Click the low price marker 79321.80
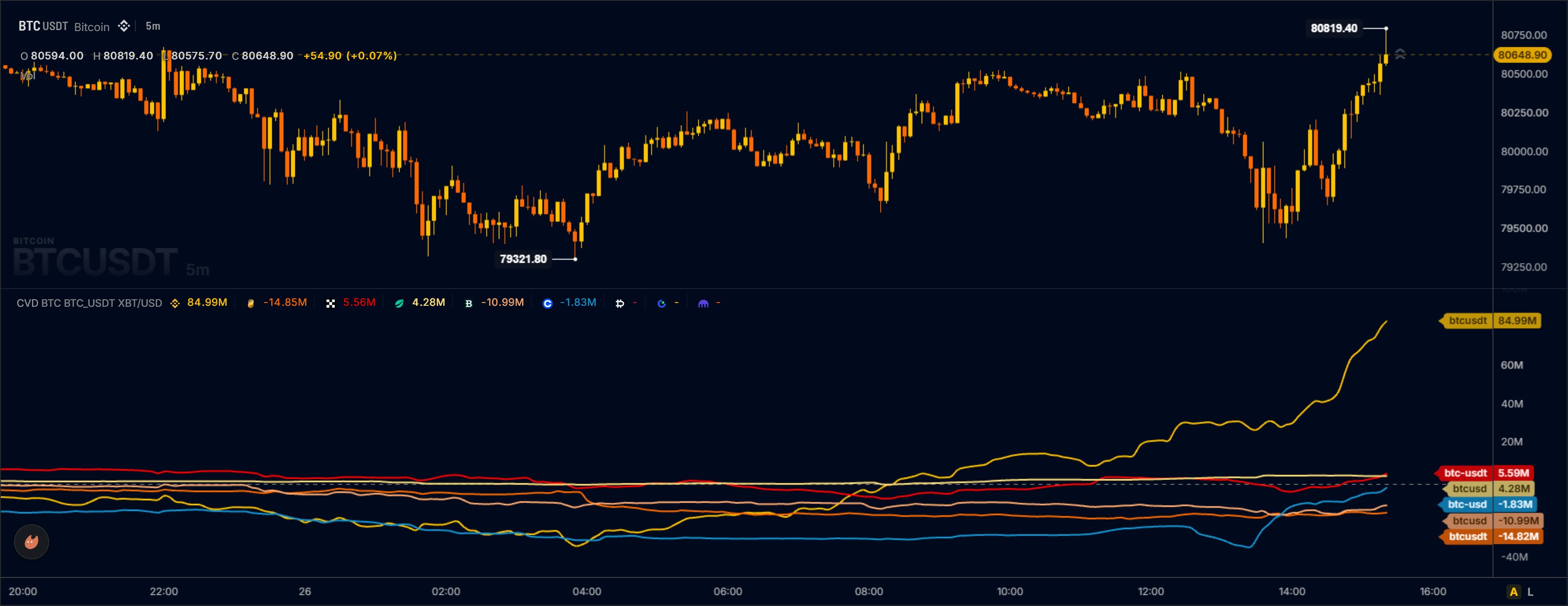This screenshot has width=1568, height=606. pyautogui.click(x=523, y=259)
